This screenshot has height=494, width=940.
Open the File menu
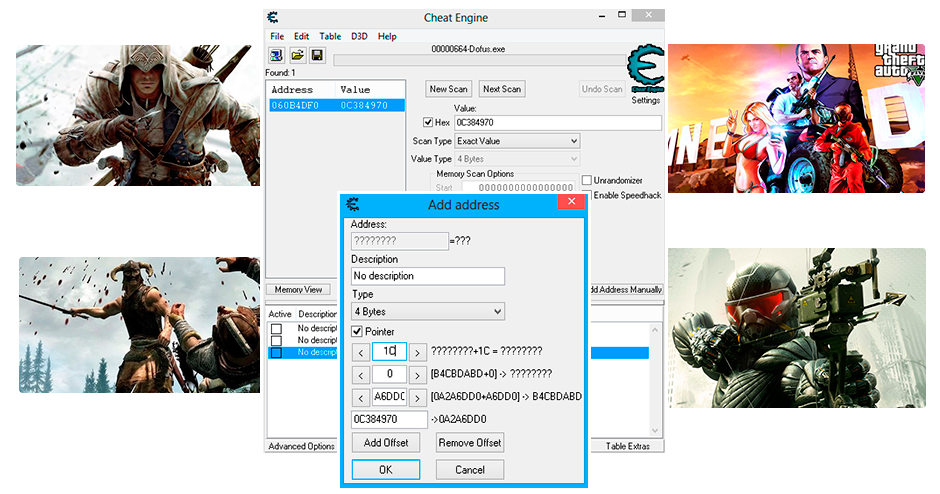point(277,37)
